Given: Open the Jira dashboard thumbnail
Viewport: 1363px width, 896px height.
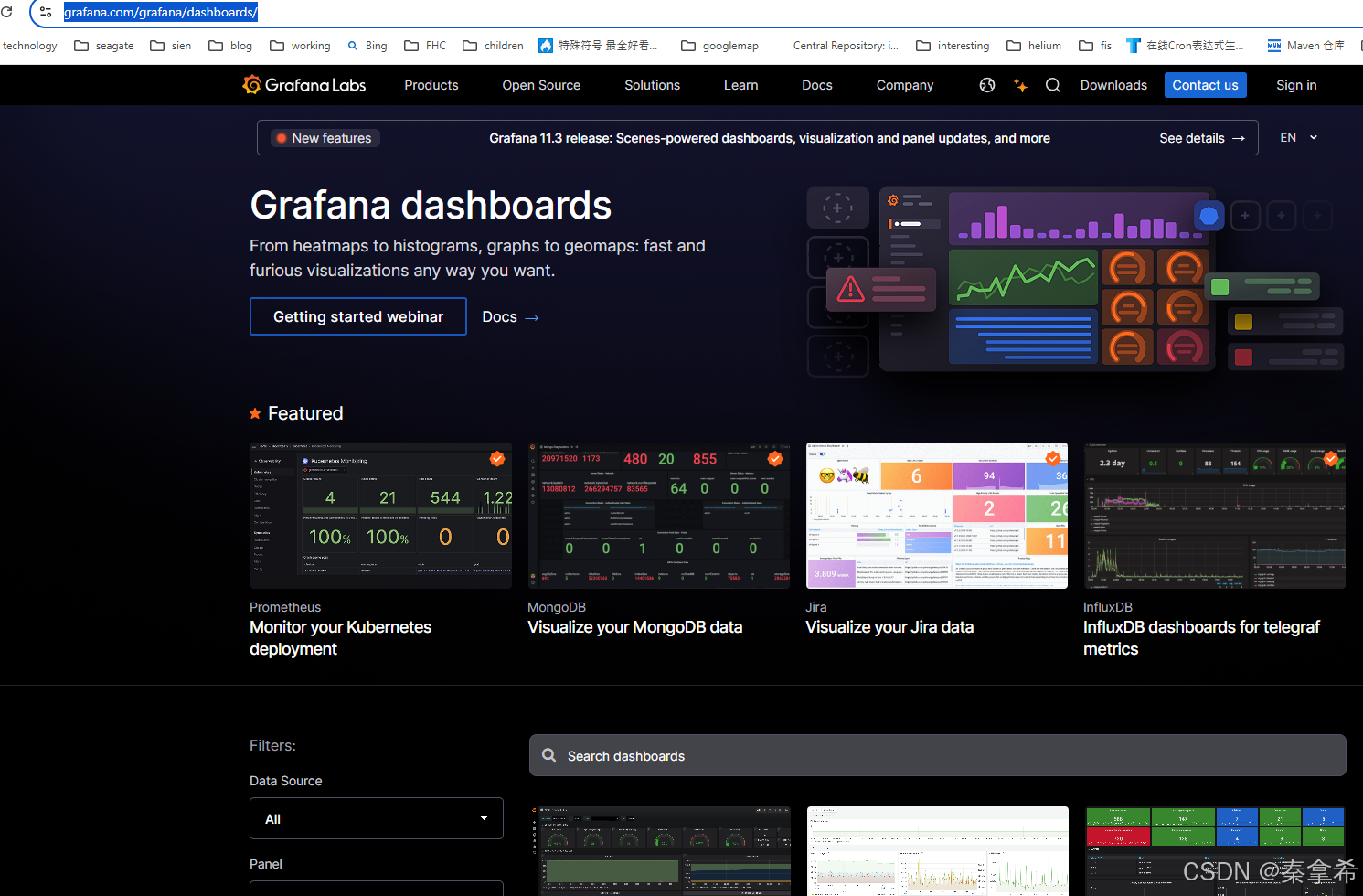Looking at the screenshot, I should [936, 516].
